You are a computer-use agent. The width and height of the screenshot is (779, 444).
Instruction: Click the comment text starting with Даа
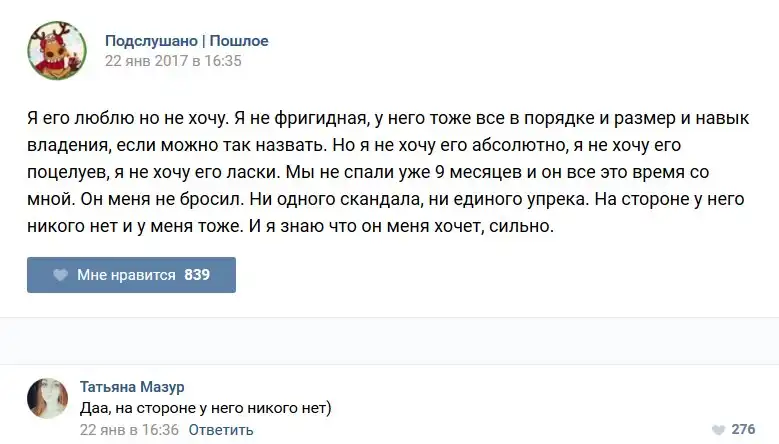204,408
